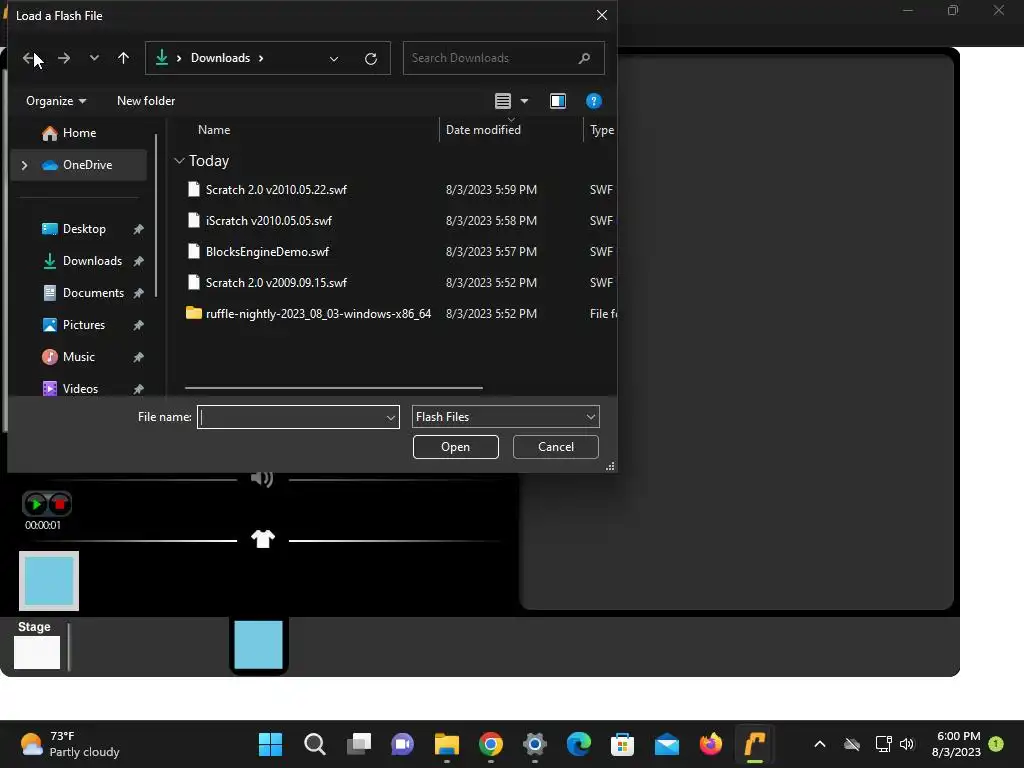Open Videos quick access folder
1024x768 pixels.
(80, 389)
